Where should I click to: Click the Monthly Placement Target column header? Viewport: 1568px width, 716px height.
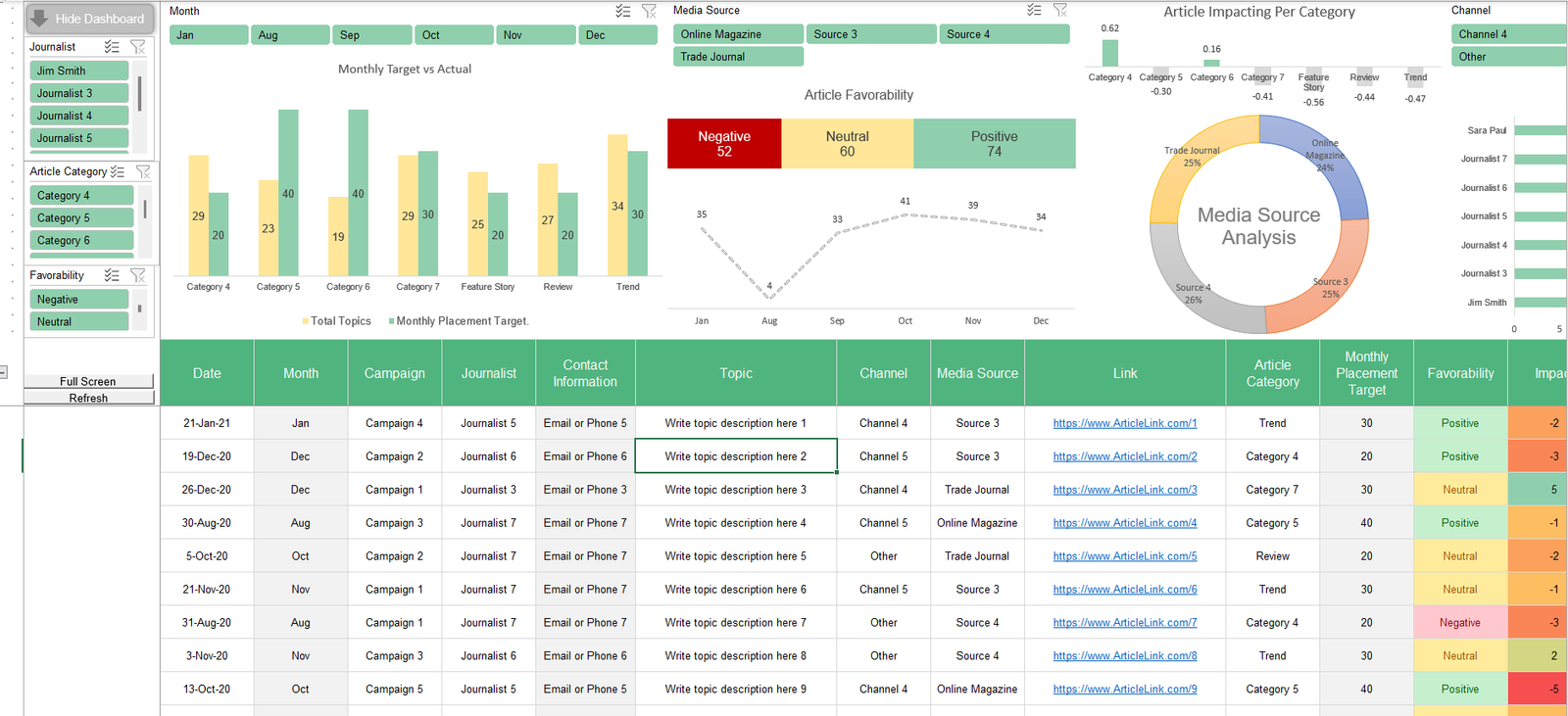tap(1366, 373)
